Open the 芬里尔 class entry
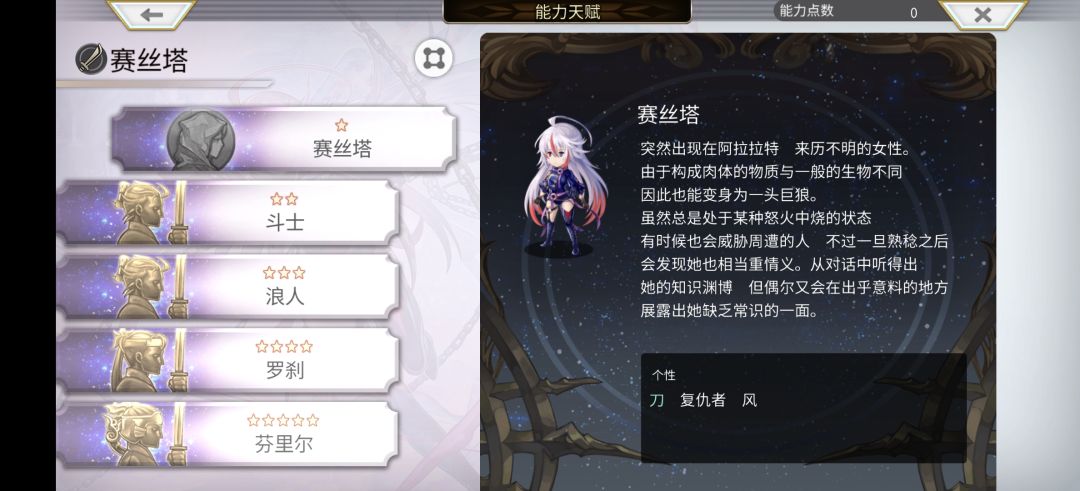Viewport: 1080px width, 491px height. point(228,435)
